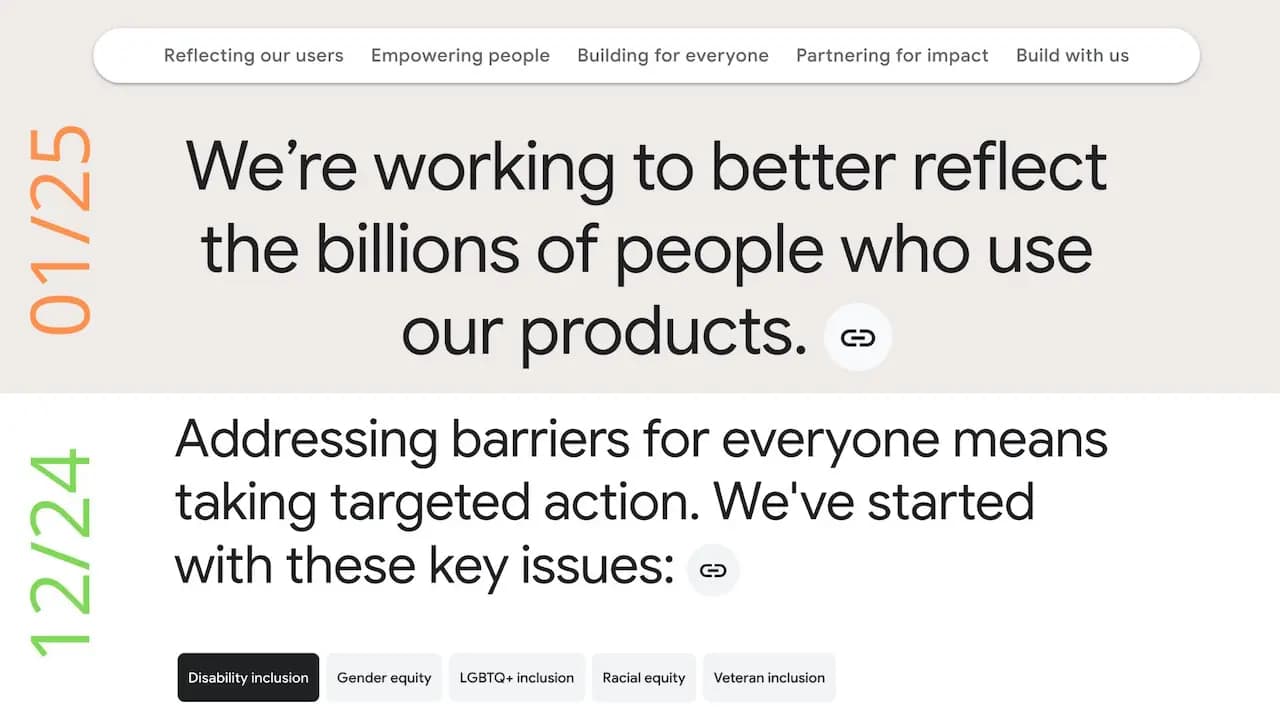Screen dimensions: 1280x720
Task: Open the Reflecting our users section
Action: pos(253,55)
